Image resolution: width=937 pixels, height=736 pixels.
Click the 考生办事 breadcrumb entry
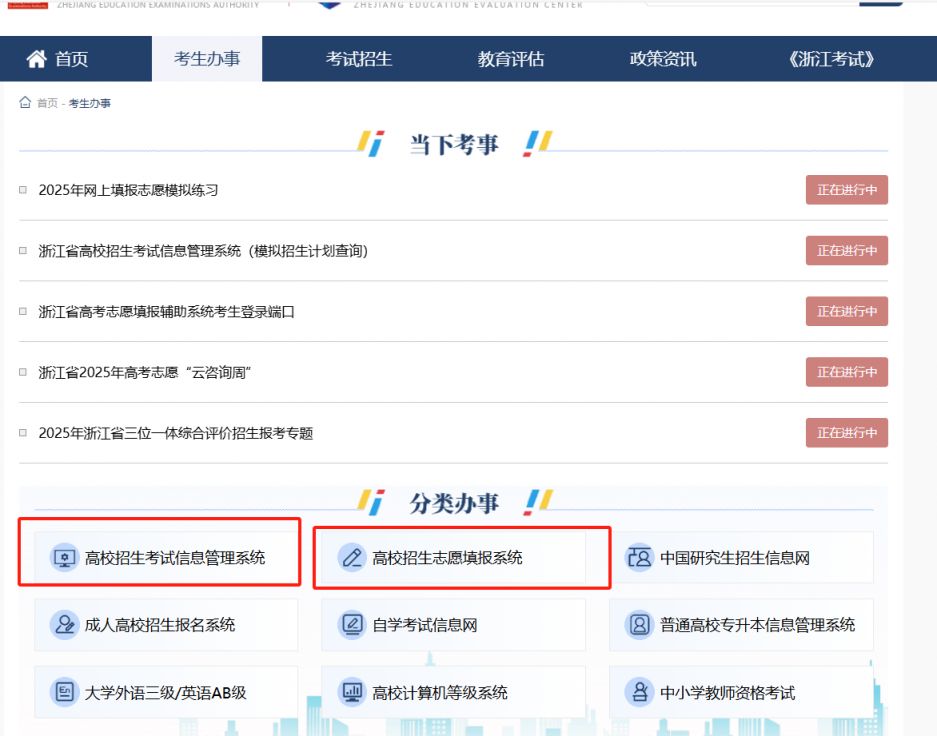click(92, 102)
